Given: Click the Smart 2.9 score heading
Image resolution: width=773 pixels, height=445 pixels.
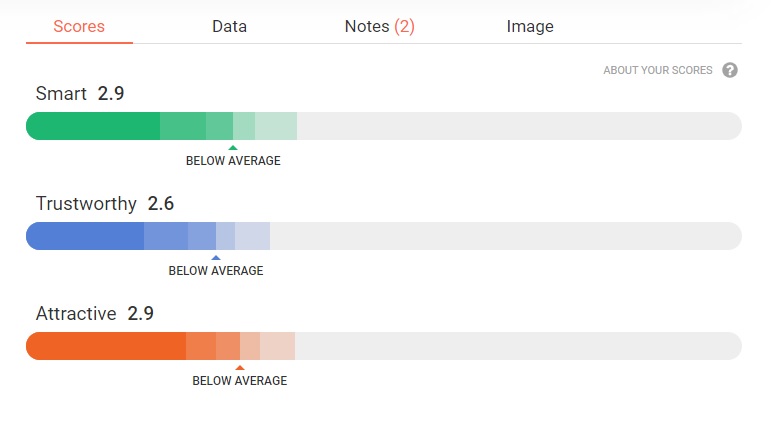Looking at the screenshot, I should (80, 94).
